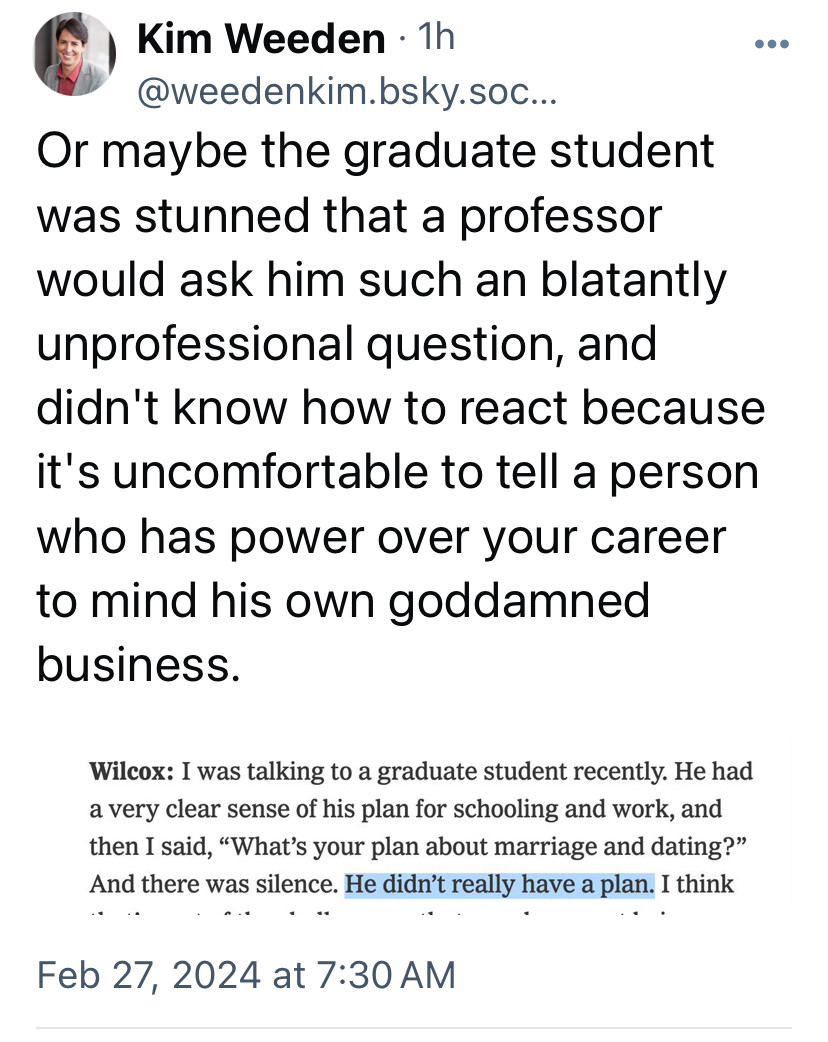Click the line "who has power over your career"
This screenshot has height=1042, width=828.
click(381, 538)
